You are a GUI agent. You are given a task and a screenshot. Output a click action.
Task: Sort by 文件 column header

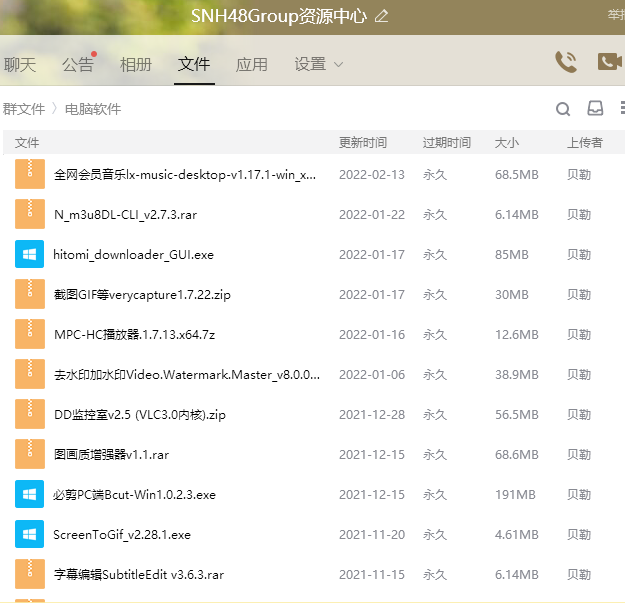click(27, 142)
